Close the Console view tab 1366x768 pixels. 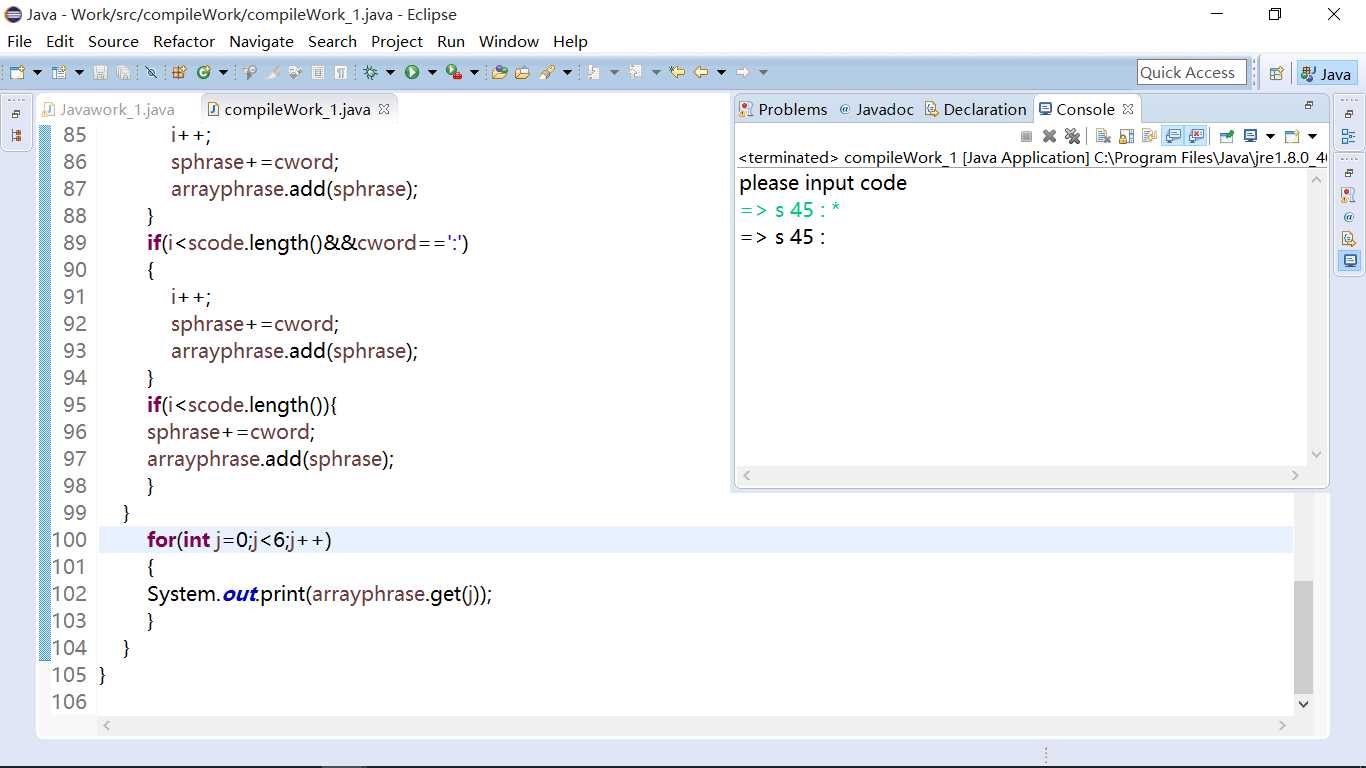pos(1128,109)
